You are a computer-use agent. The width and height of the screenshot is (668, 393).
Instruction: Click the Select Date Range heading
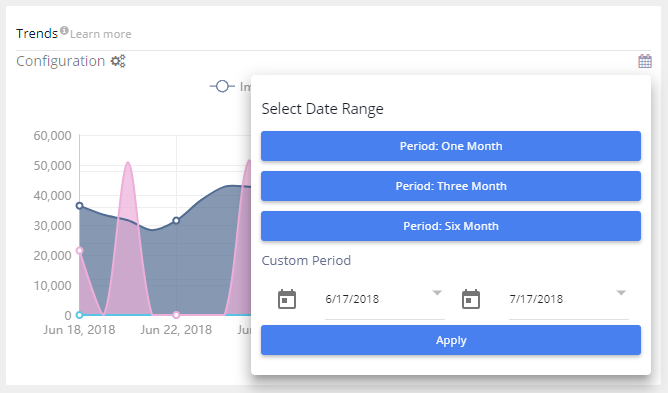322,109
